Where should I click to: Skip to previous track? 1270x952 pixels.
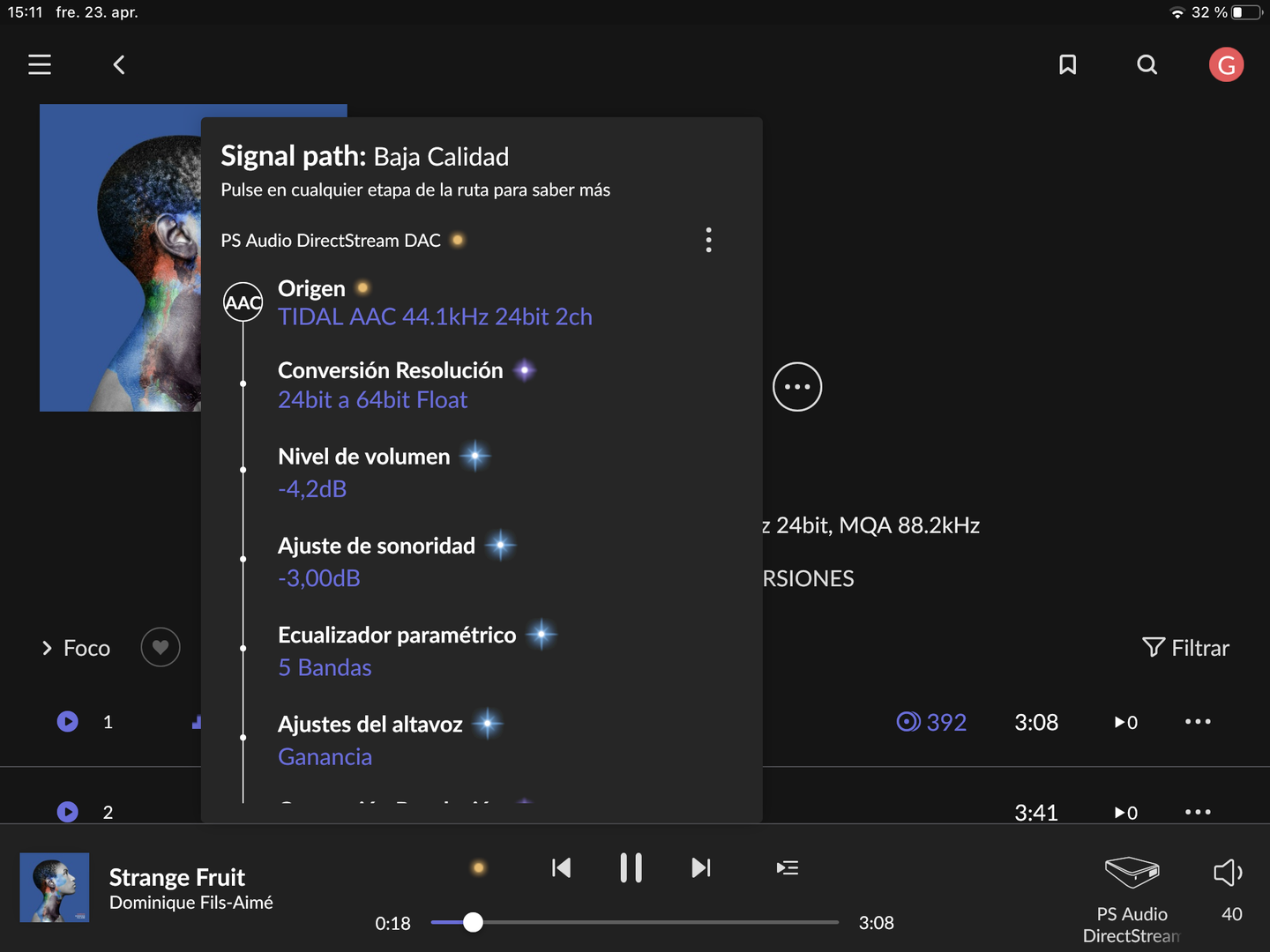point(561,868)
